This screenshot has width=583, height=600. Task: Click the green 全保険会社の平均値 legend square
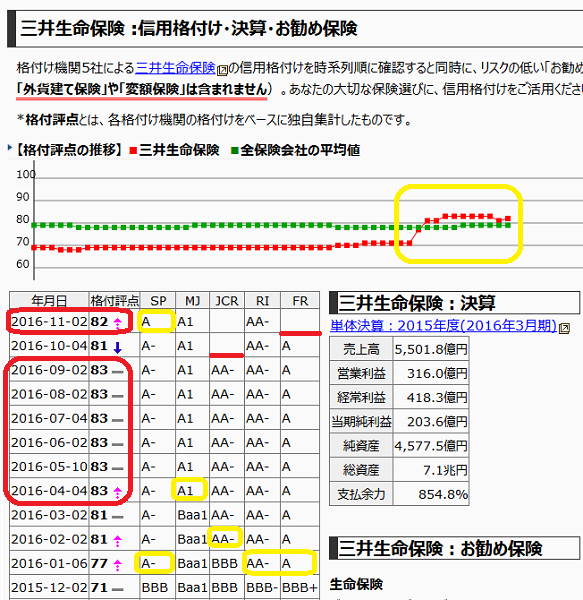click(235, 150)
